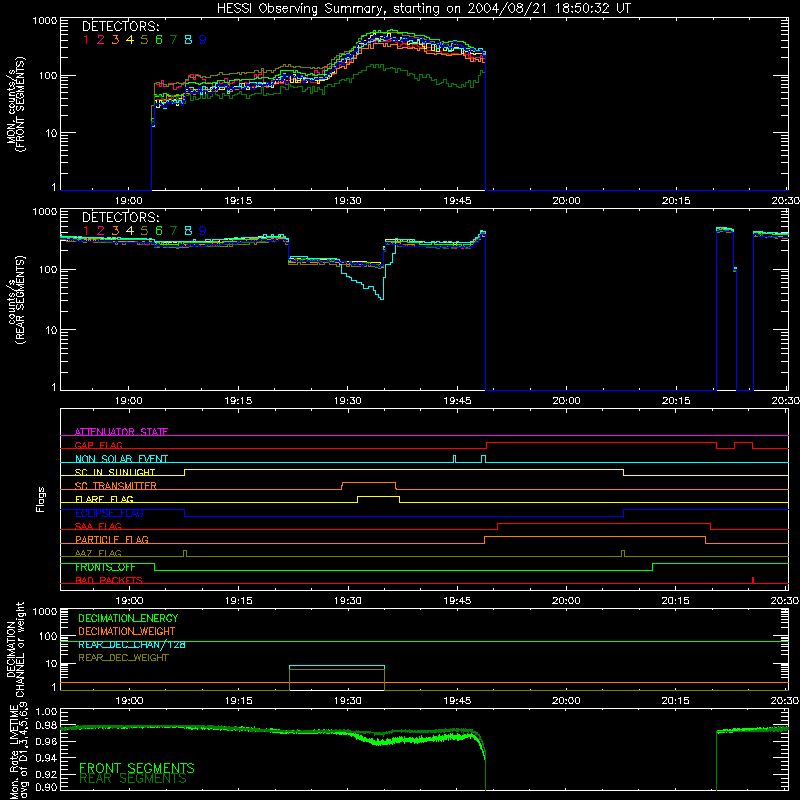Click the HESSI Observing Summary title text

(423, 9)
